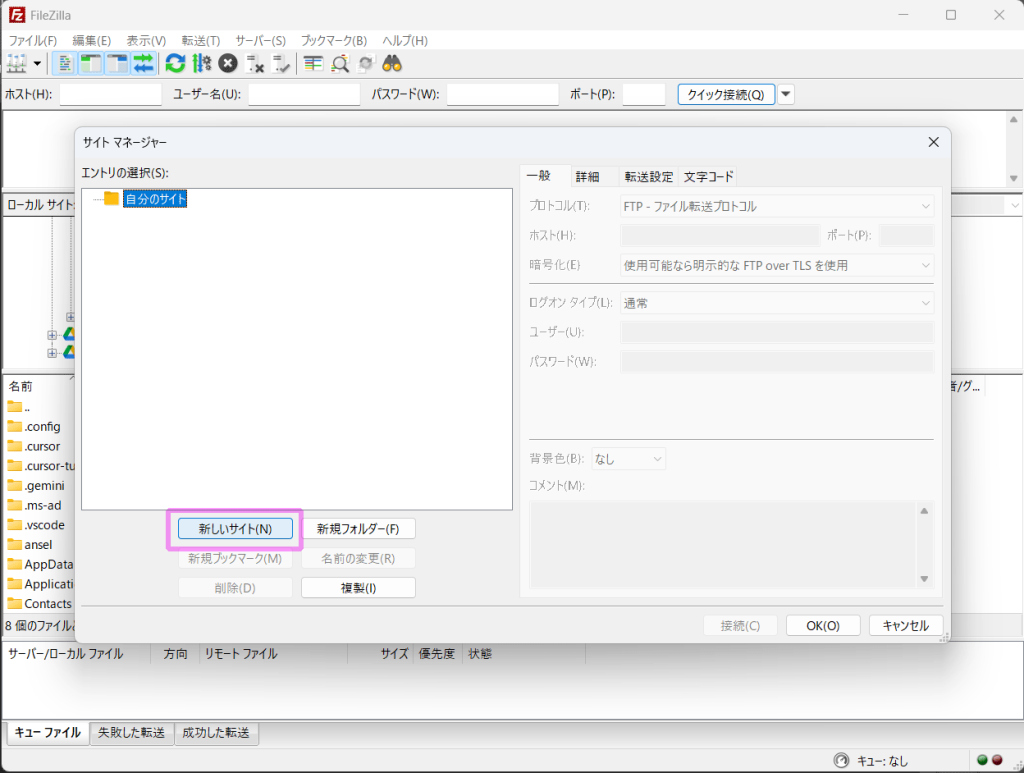Viewport: 1024px width, 773px height.
Task: Click the 優先度 queue column header
Action: point(437,654)
